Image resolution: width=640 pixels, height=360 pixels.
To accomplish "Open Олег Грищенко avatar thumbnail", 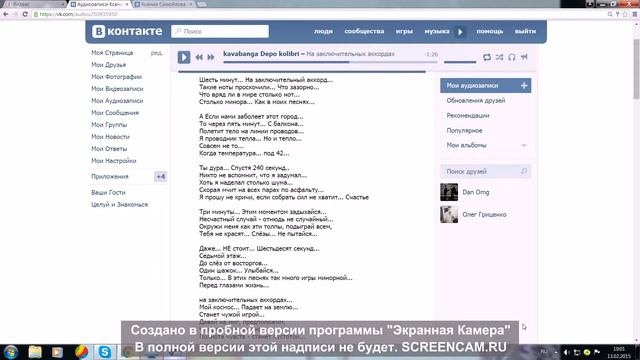I will tap(449, 214).
